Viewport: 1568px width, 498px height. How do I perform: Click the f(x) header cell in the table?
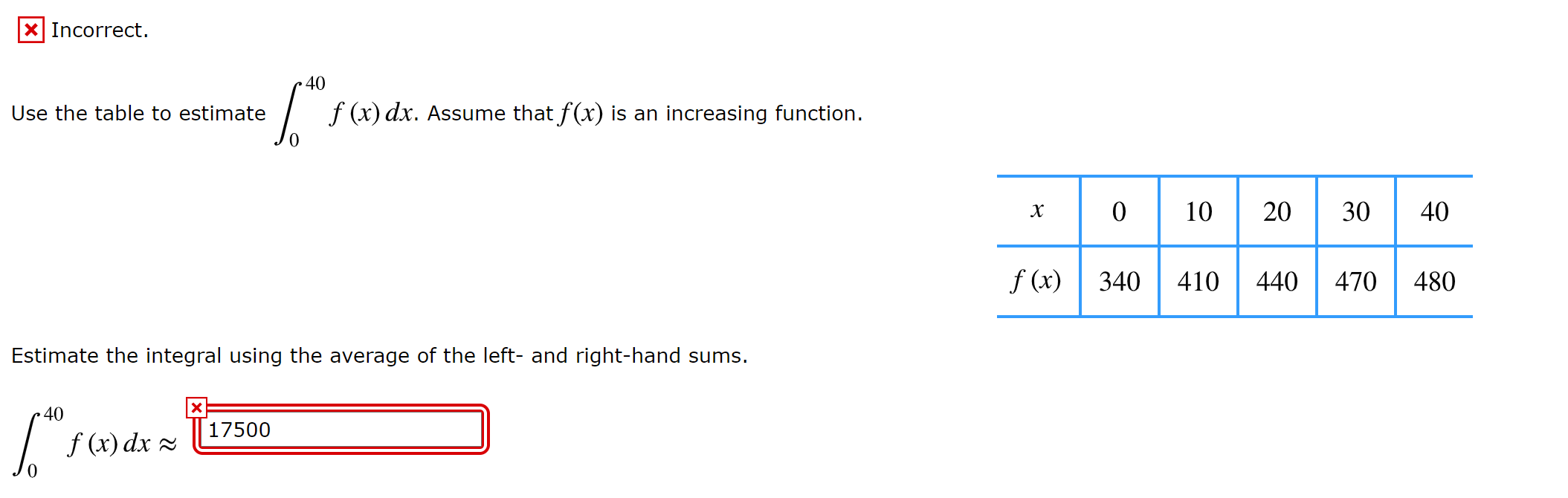click(1036, 281)
